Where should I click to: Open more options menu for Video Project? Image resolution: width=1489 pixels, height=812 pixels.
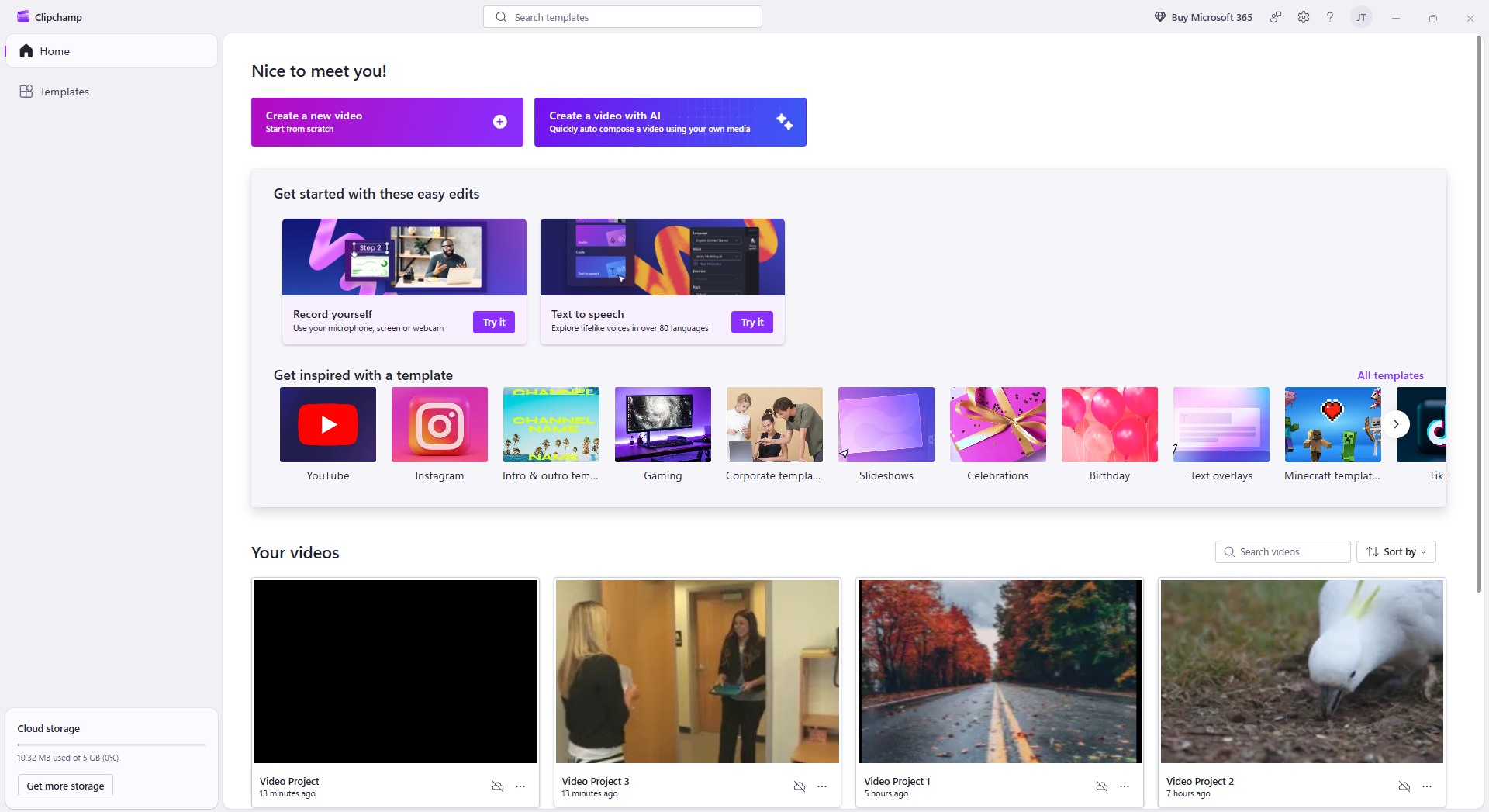coord(520,786)
